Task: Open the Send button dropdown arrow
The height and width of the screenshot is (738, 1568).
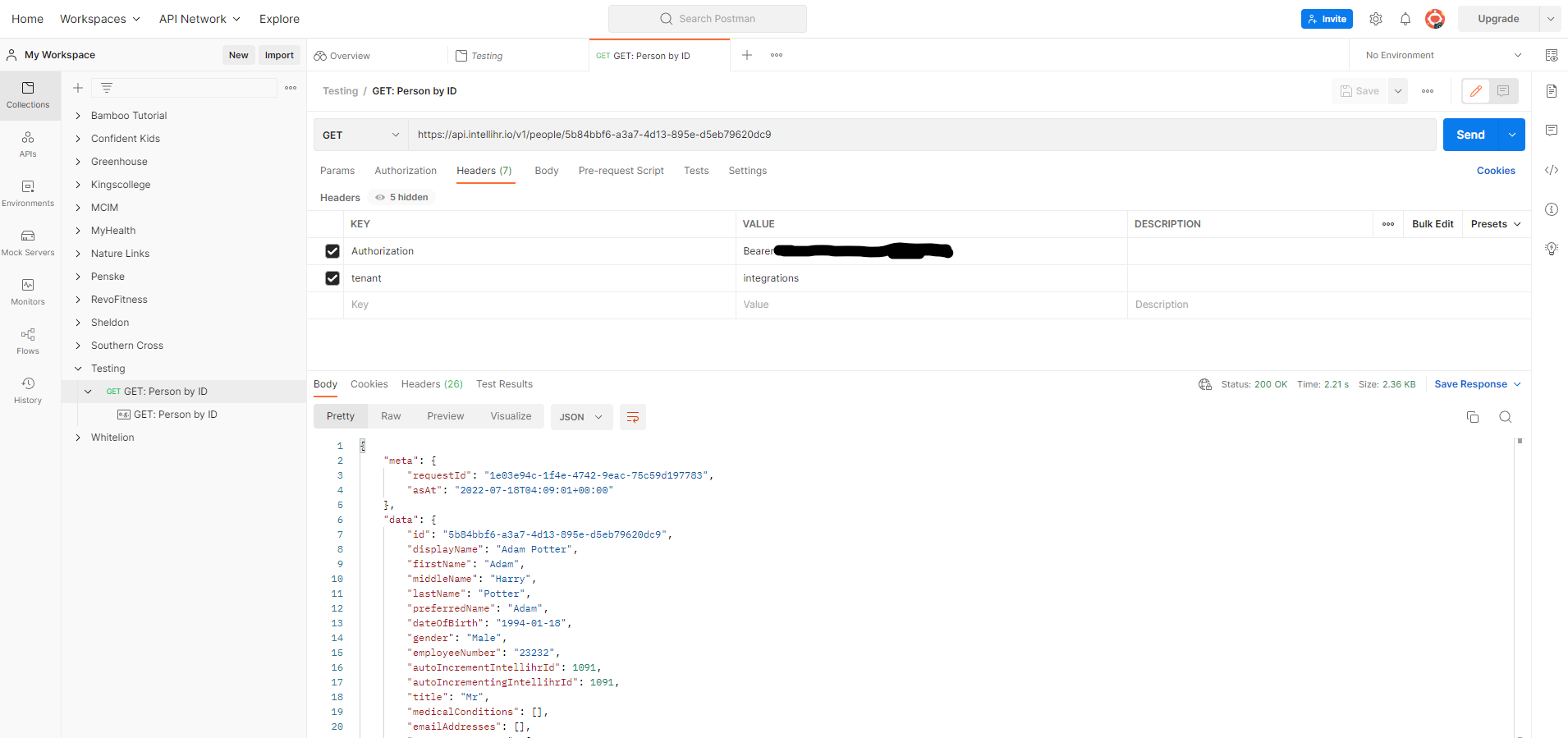Action: pyautogui.click(x=1512, y=135)
